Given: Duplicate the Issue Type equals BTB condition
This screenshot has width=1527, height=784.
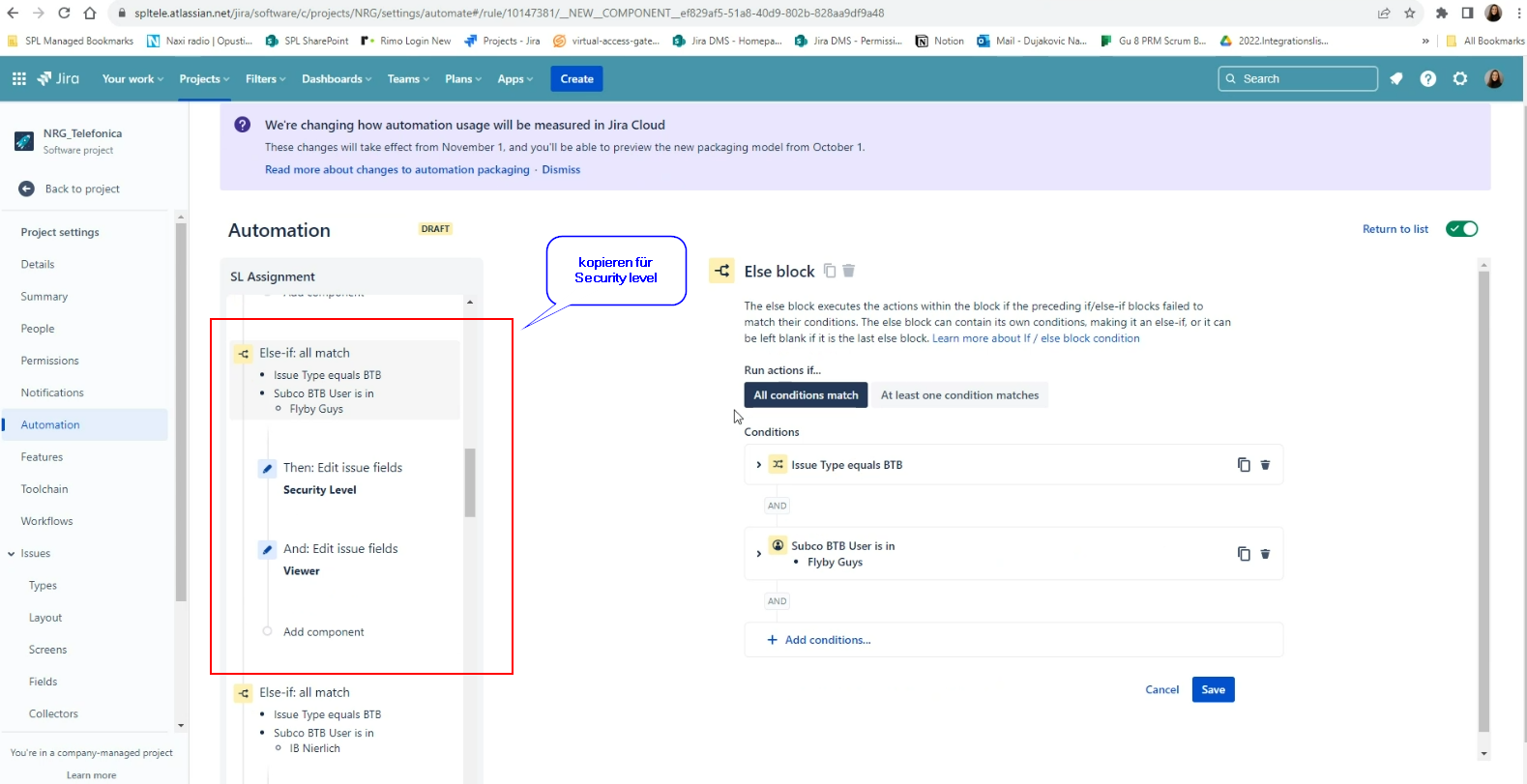Looking at the screenshot, I should 1244,465.
